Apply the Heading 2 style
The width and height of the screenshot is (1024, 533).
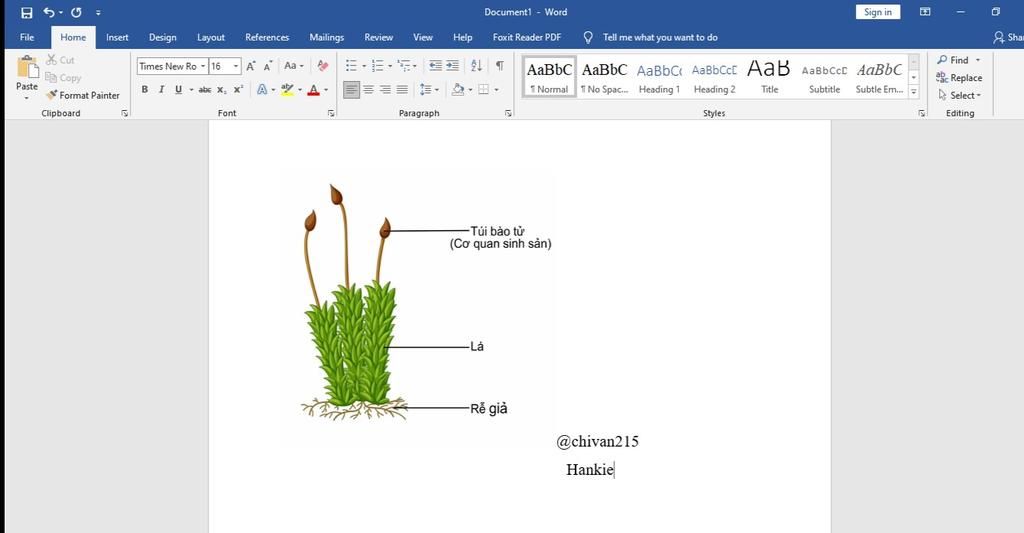pyautogui.click(x=714, y=77)
